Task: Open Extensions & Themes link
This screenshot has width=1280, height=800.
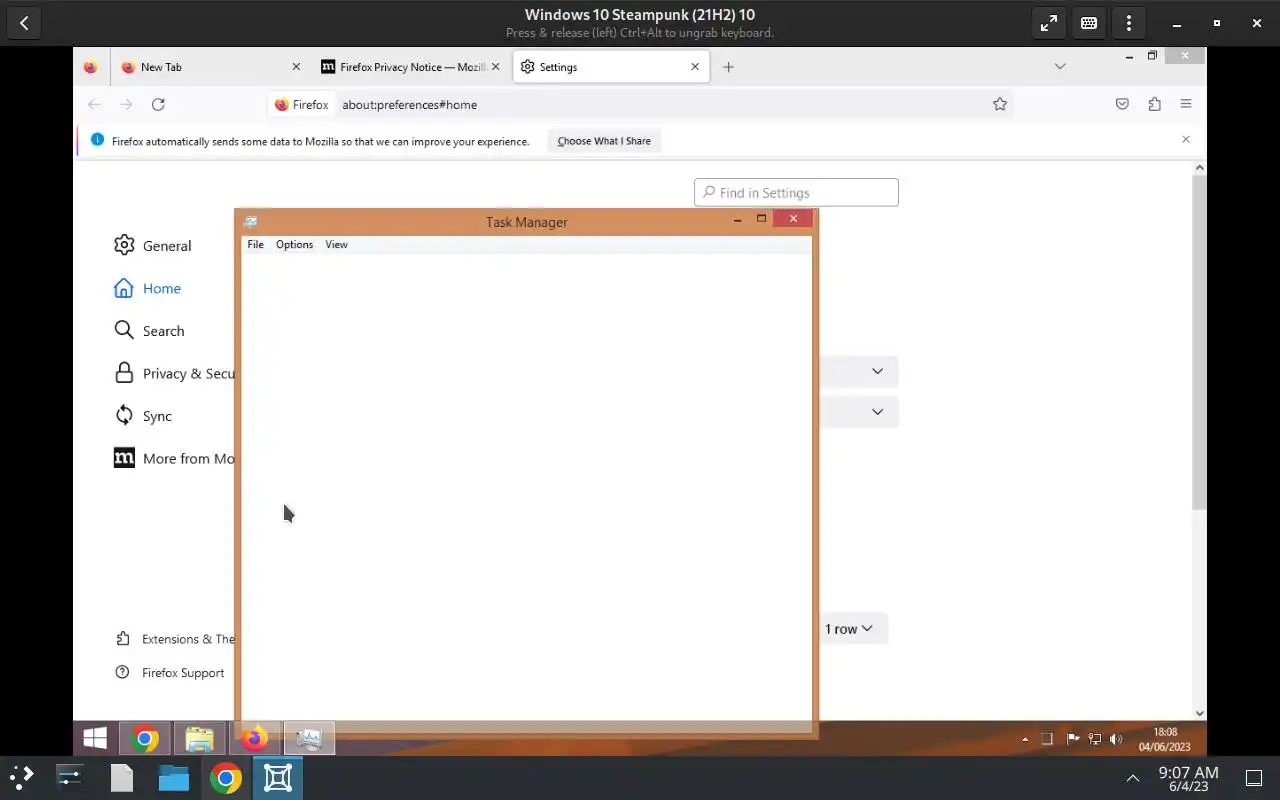Action: coord(176,639)
